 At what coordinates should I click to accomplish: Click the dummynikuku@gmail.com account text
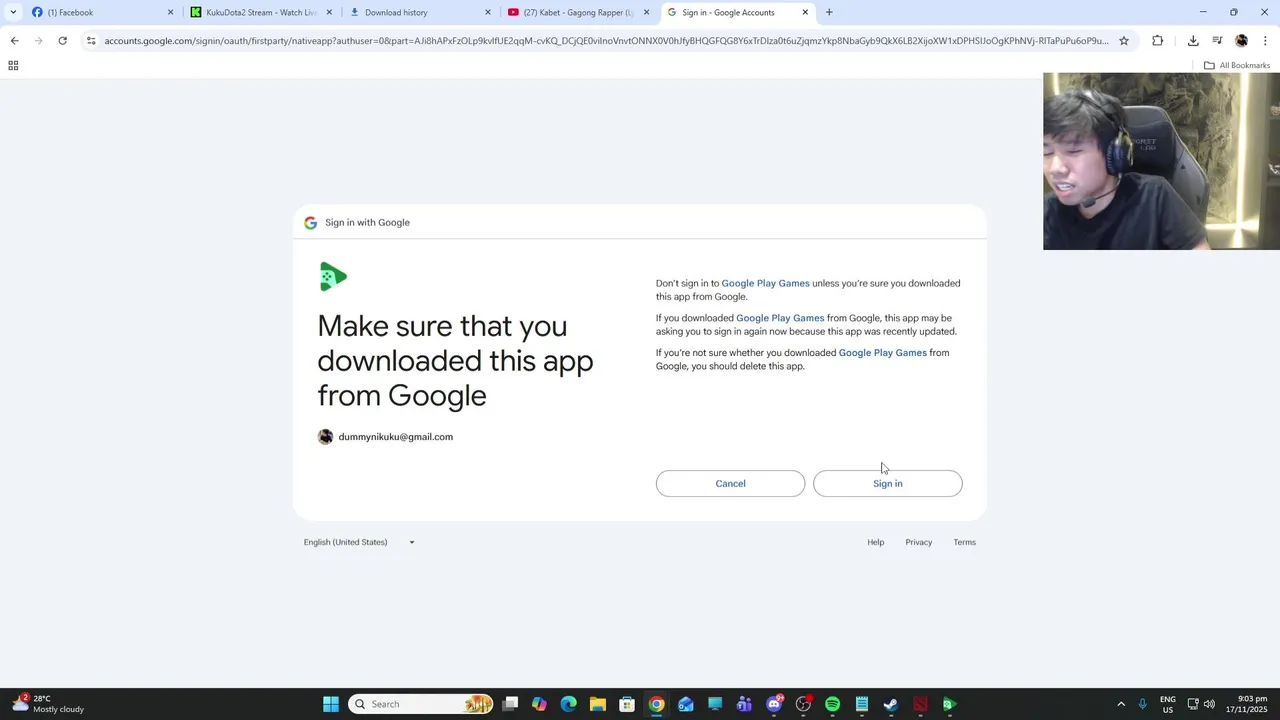396,437
